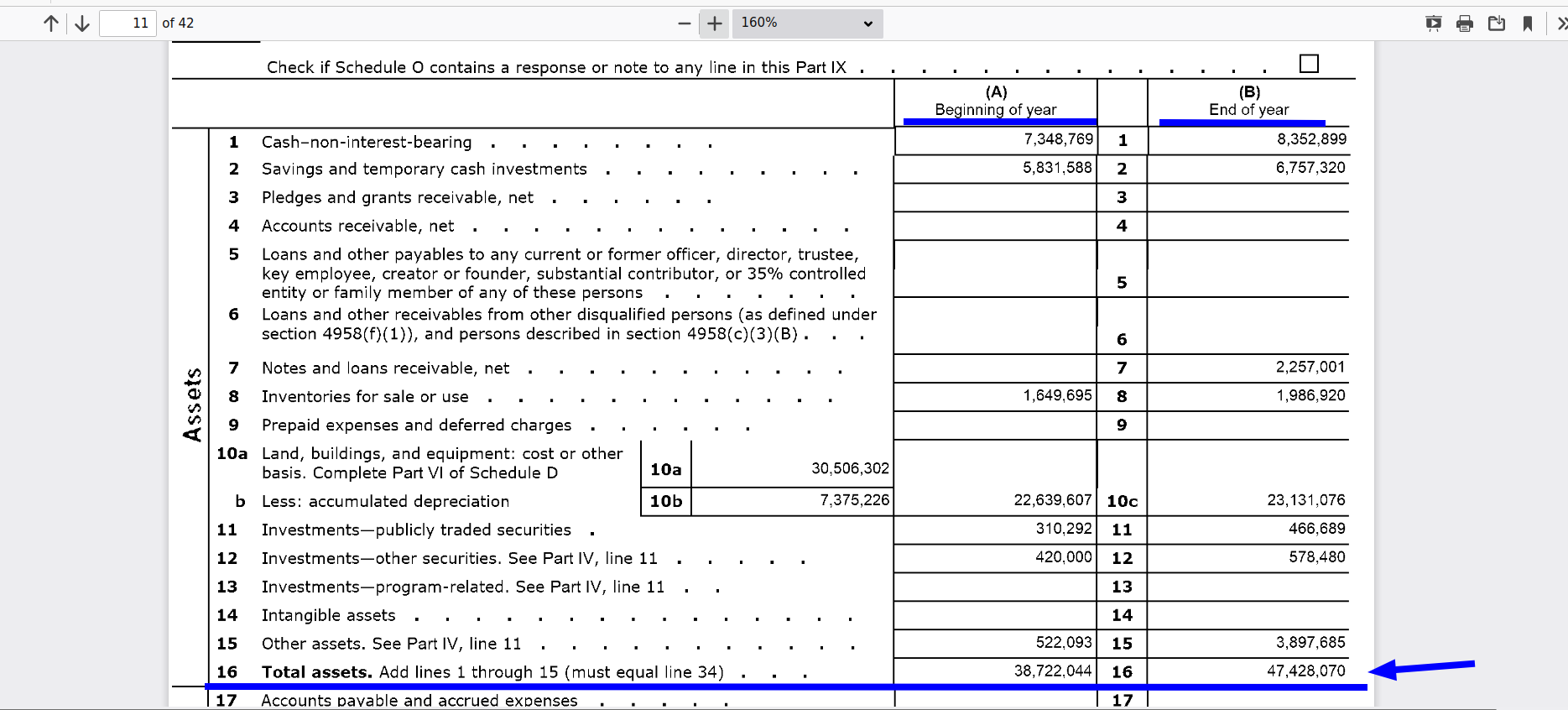1568x710 pixels.
Task: Select other securities beginning value 420,000
Action: coord(1064,557)
